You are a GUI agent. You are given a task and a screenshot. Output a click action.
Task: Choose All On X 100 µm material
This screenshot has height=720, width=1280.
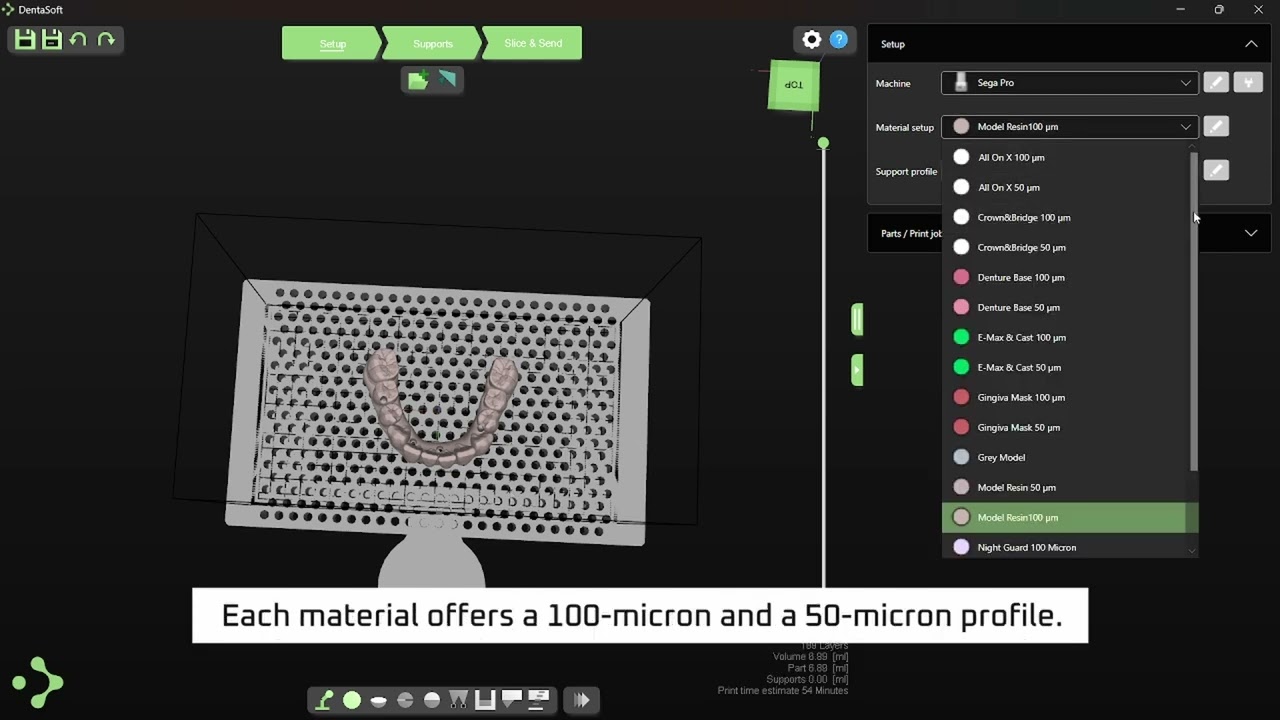(x=1064, y=157)
